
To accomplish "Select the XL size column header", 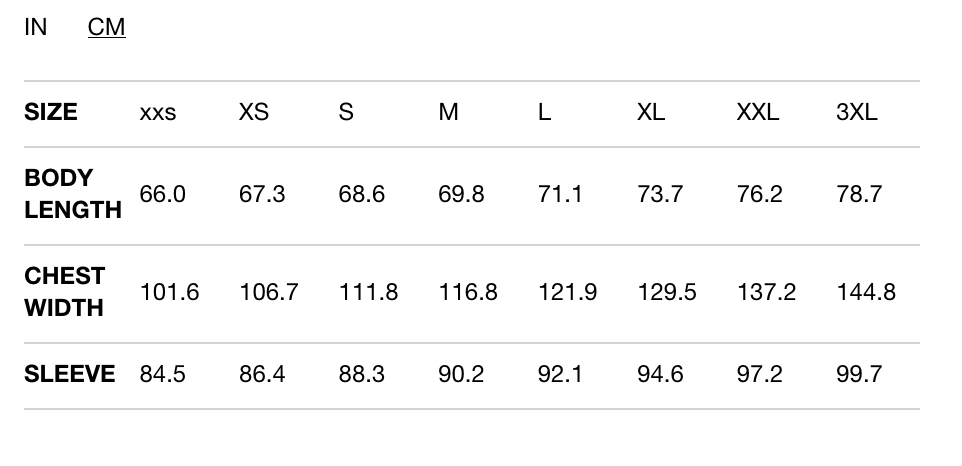I will [x=651, y=112].
